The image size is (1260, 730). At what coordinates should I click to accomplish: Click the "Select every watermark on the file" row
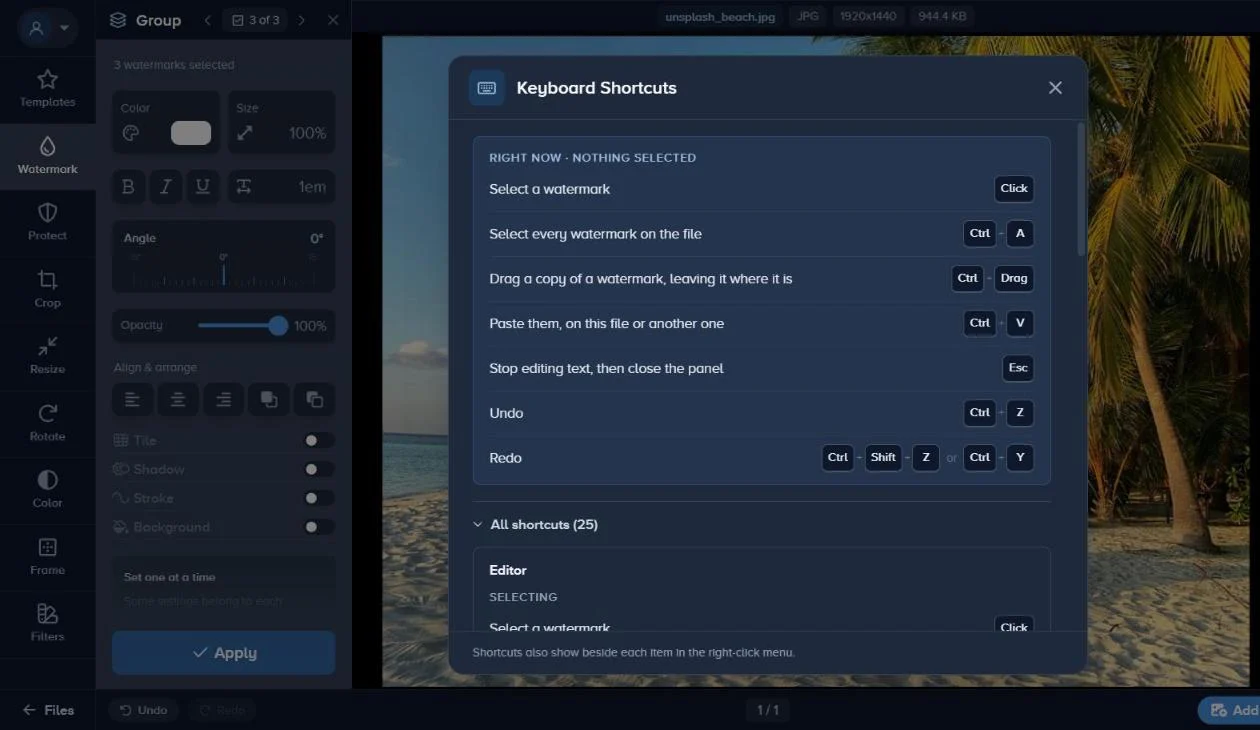coord(761,234)
